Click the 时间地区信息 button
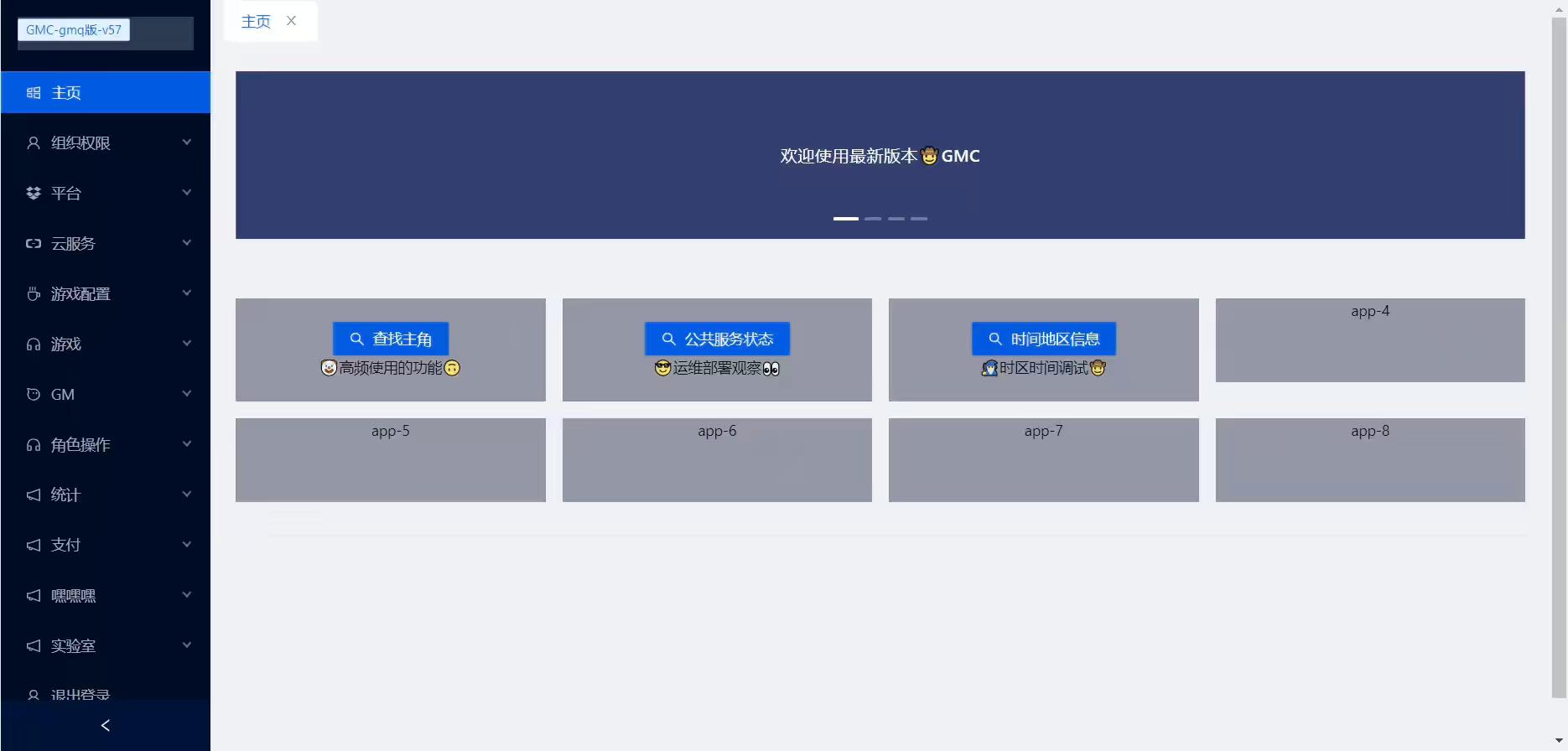 tap(1044, 339)
